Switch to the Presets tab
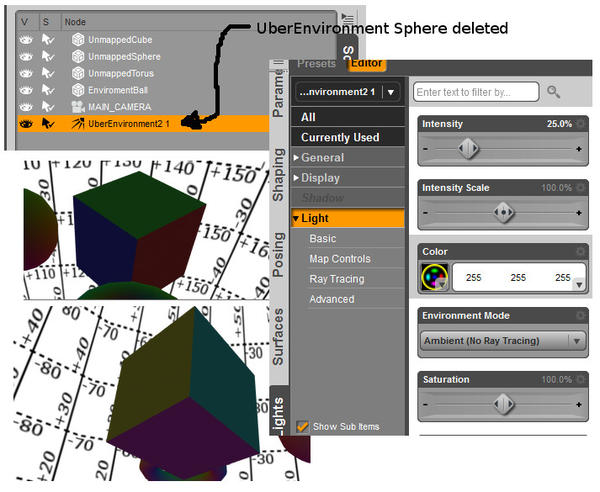Viewport: 600px width, 492px height. (x=316, y=64)
